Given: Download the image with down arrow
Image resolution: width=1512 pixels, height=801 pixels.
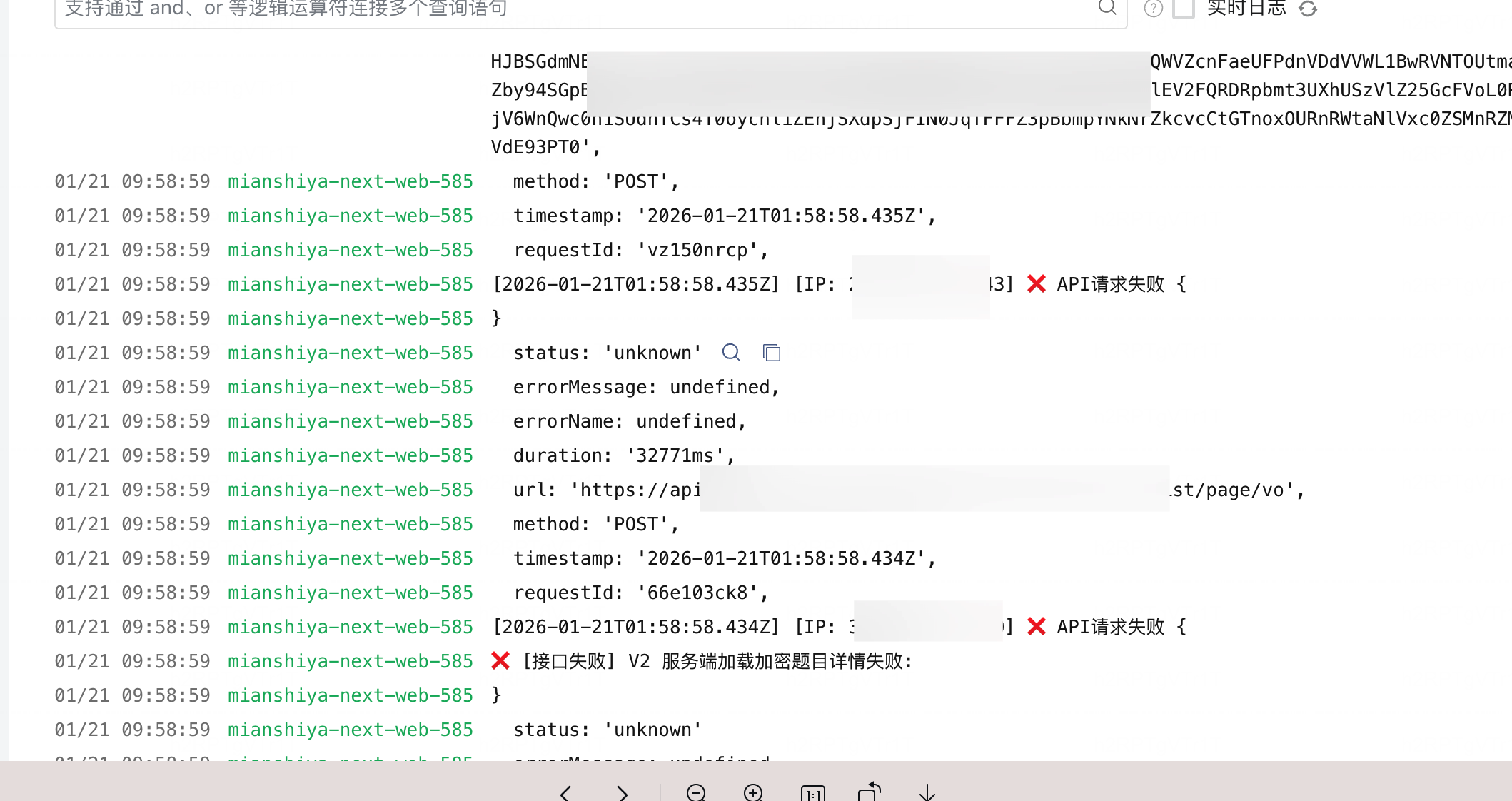Looking at the screenshot, I should pyautogui.click(x=927, y=792).
